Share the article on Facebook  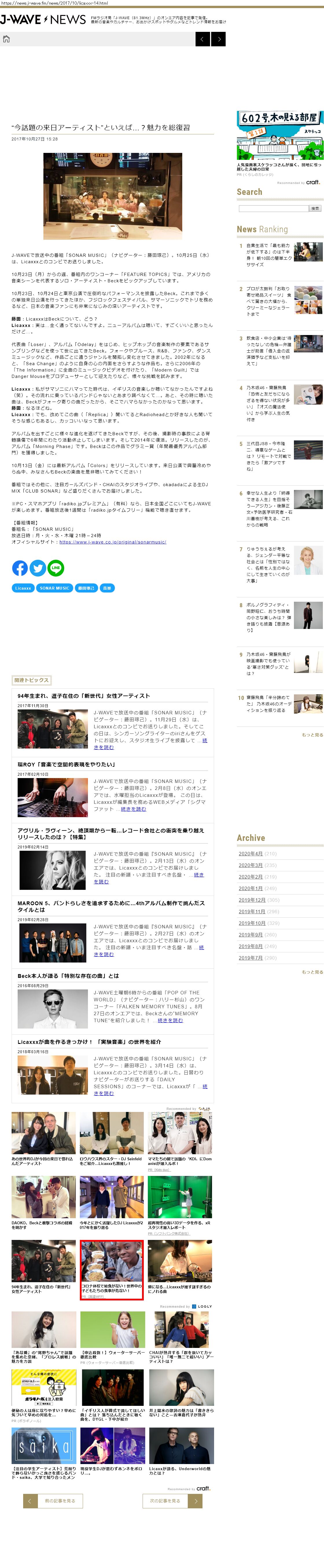[20, 568]
